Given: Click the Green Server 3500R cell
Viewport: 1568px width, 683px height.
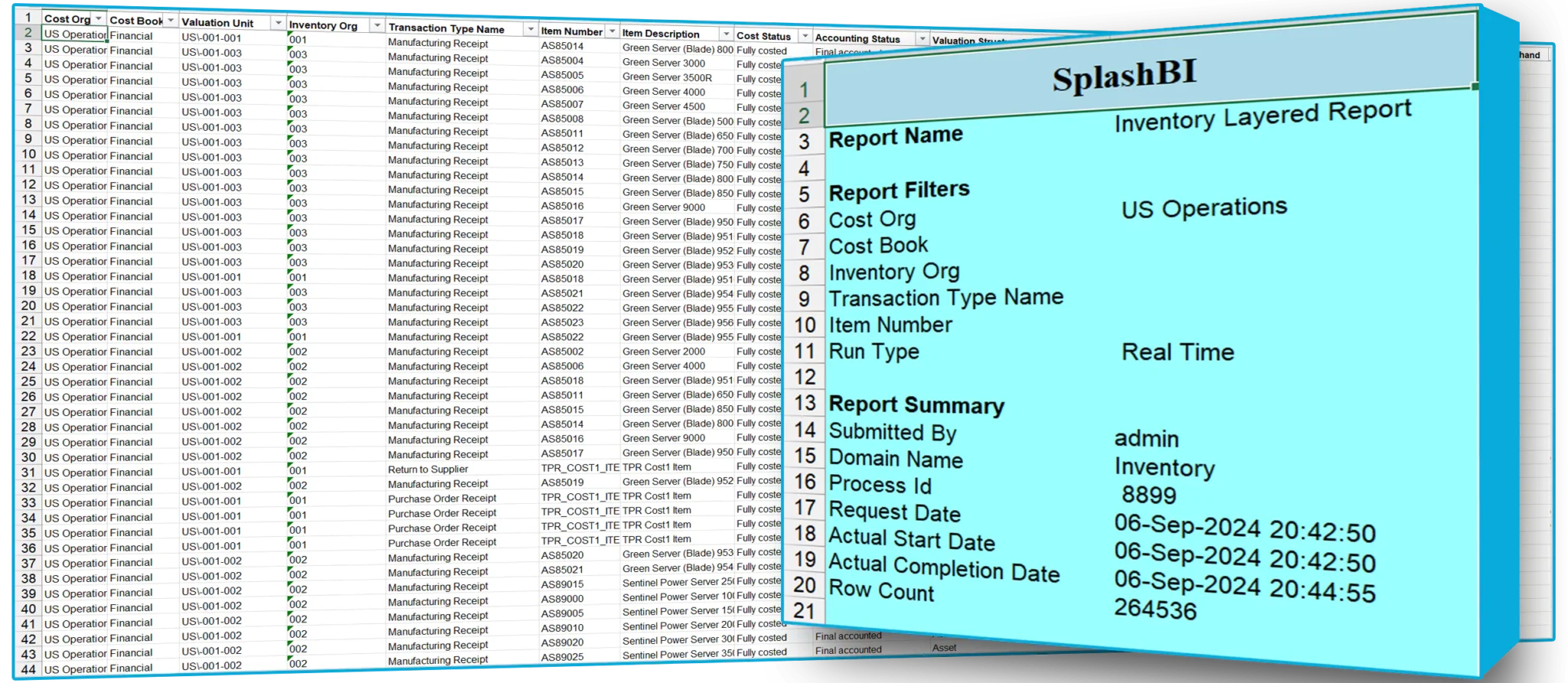Looking at the screenshot, I should 667,77.
